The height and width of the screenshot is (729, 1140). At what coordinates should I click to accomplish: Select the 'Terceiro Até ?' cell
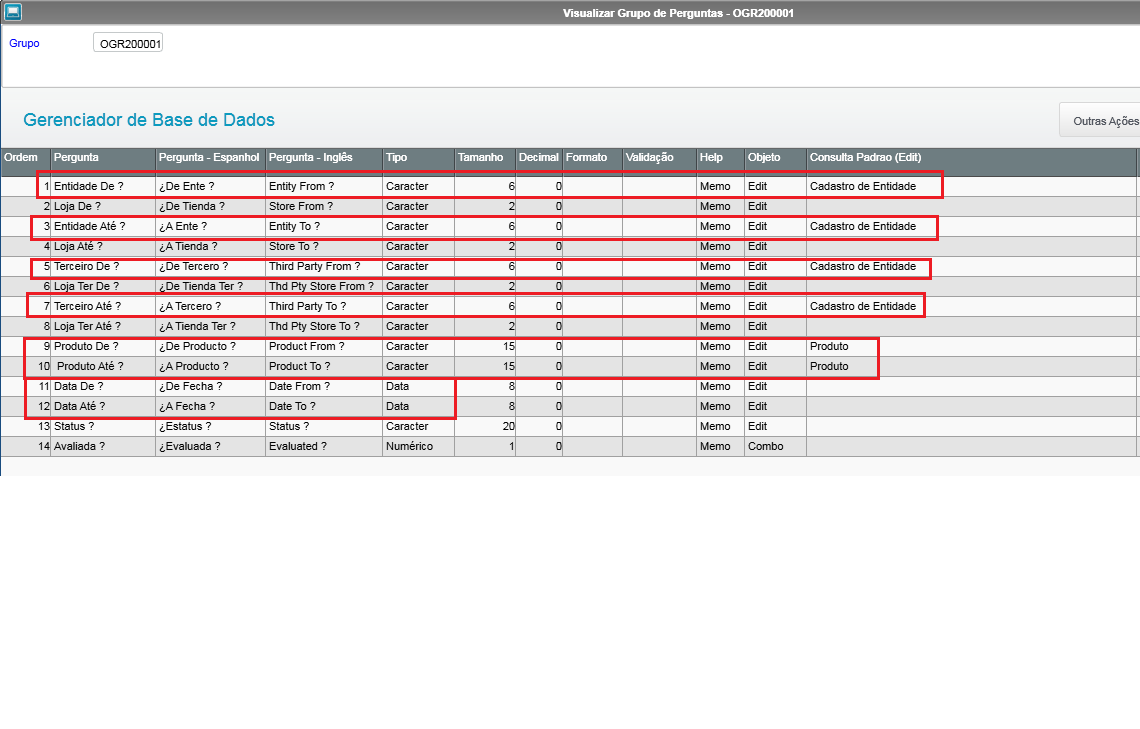103,307
